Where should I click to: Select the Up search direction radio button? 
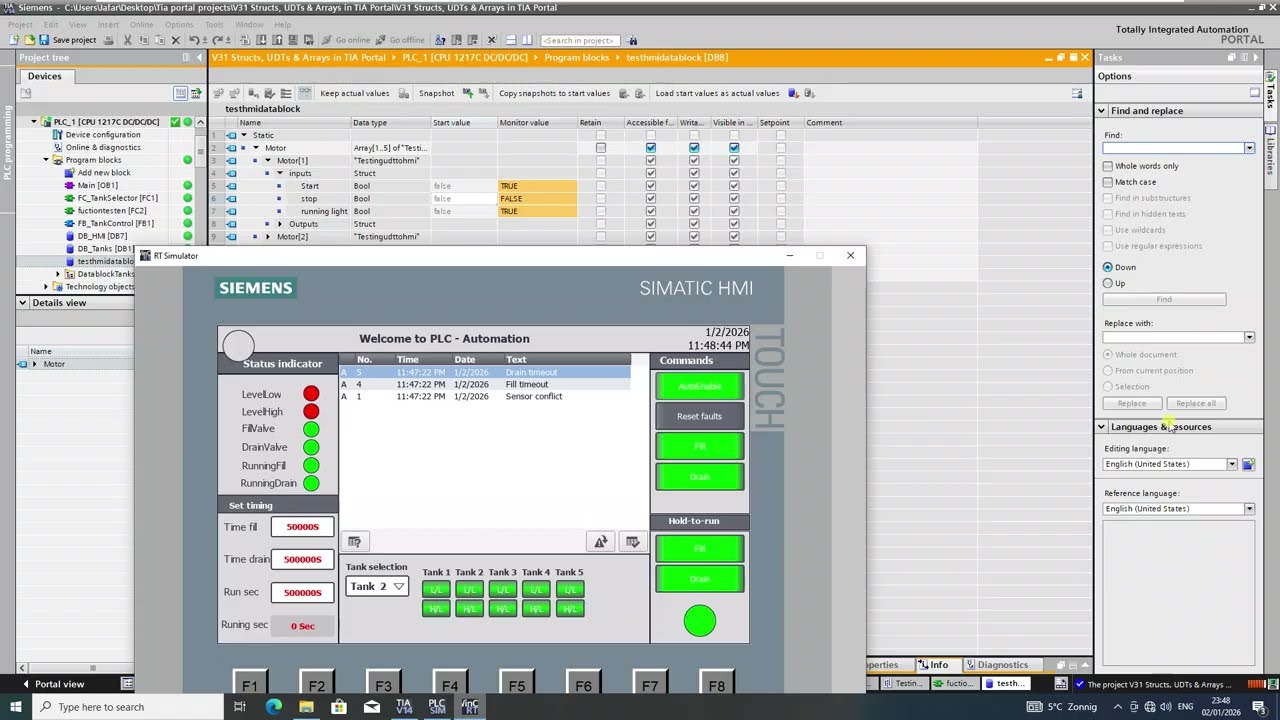1108,283
